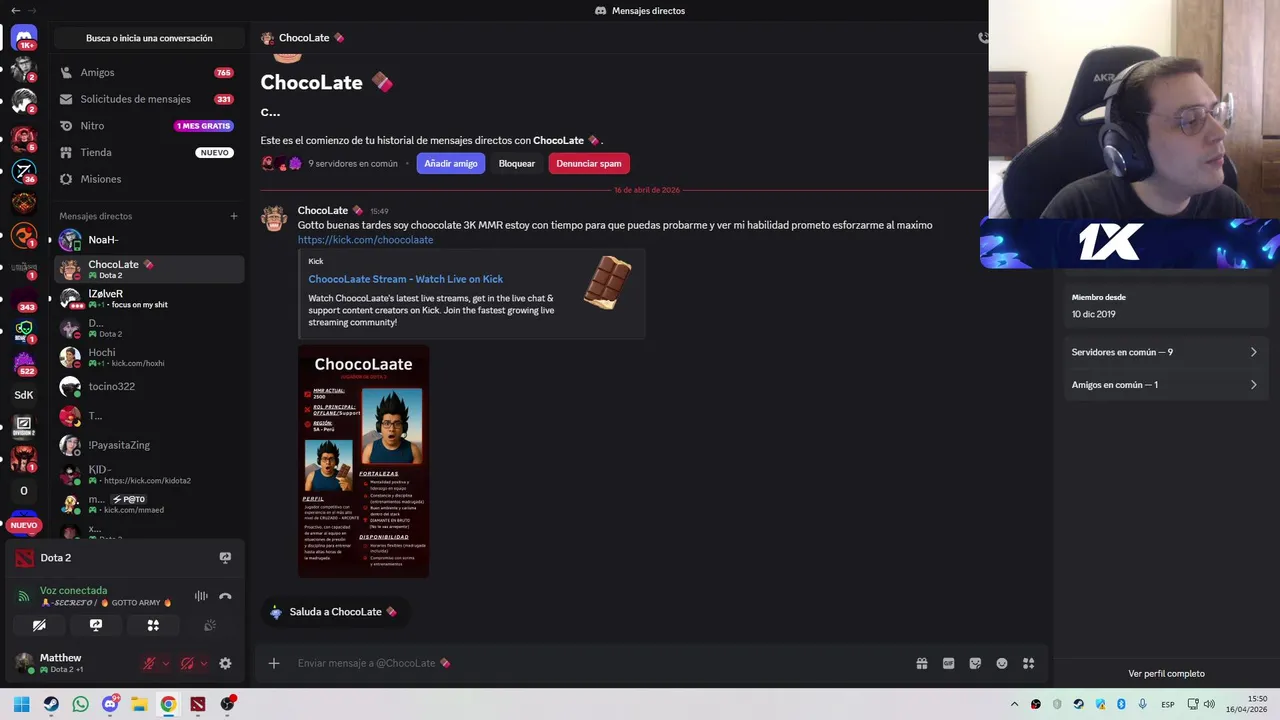Open activities icon in voice panel

click(x=153, y=625)
